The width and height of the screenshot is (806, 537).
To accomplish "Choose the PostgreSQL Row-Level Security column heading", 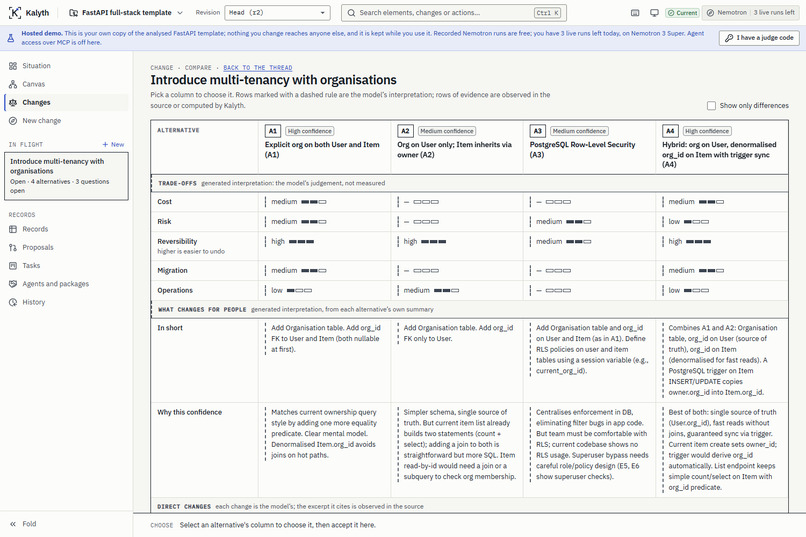I will (582, 150).
